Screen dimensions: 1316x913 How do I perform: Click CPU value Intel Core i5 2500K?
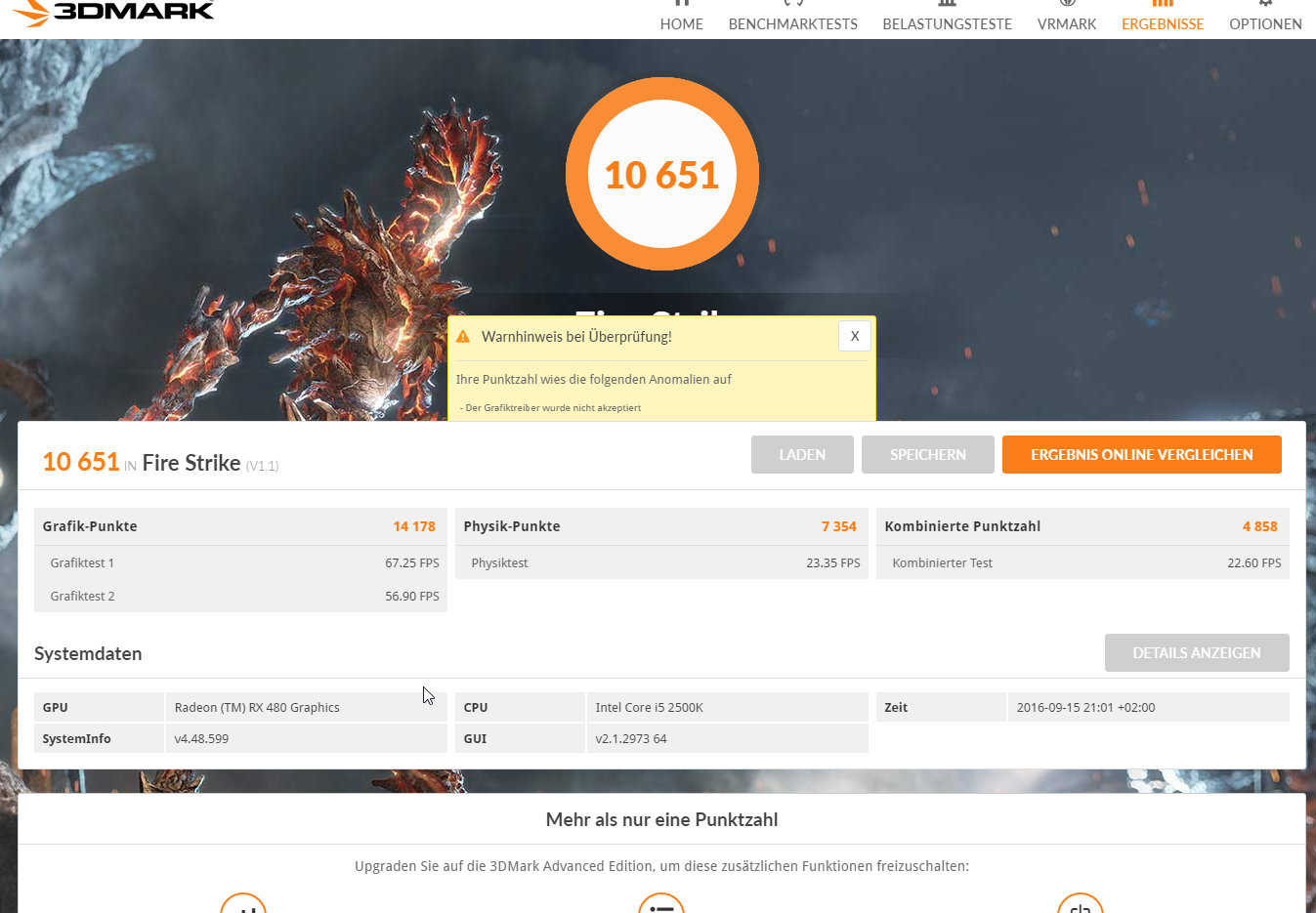click(650, 708)
